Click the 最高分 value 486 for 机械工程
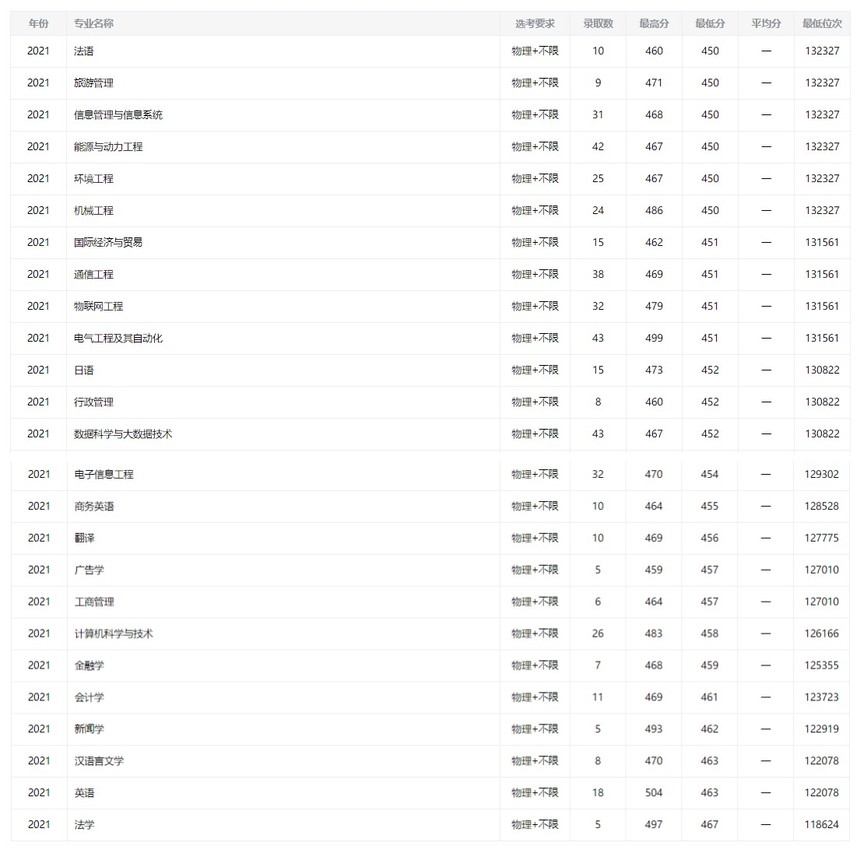The height and width of the screenshot is (853, 860). click(654, 211)
